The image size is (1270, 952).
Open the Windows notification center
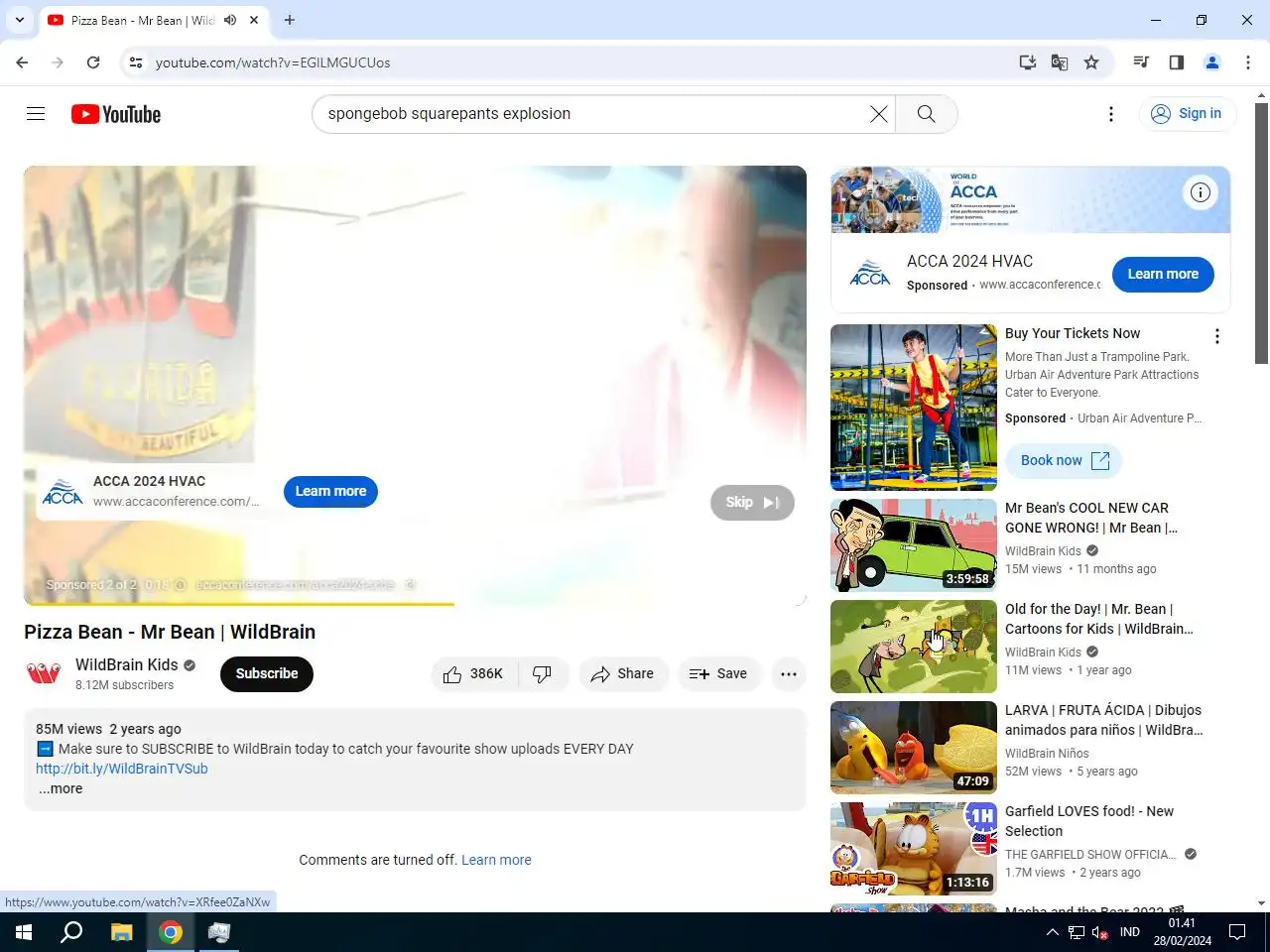(1237, 932)
